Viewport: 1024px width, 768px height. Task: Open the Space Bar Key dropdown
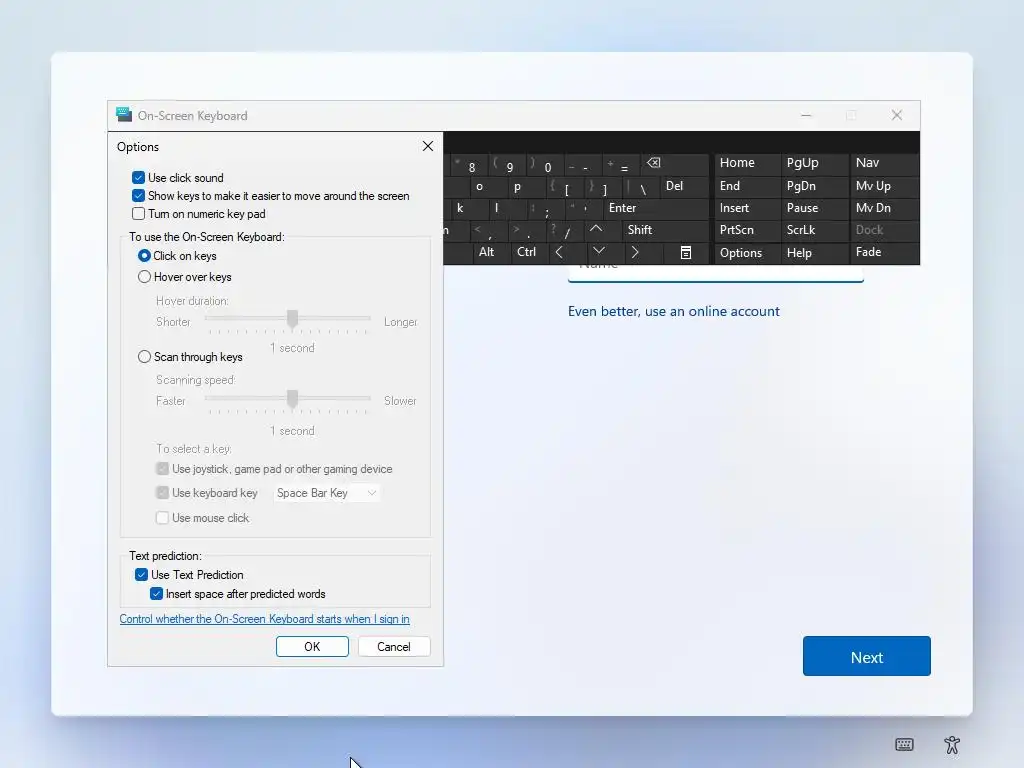tap(326, 493)
